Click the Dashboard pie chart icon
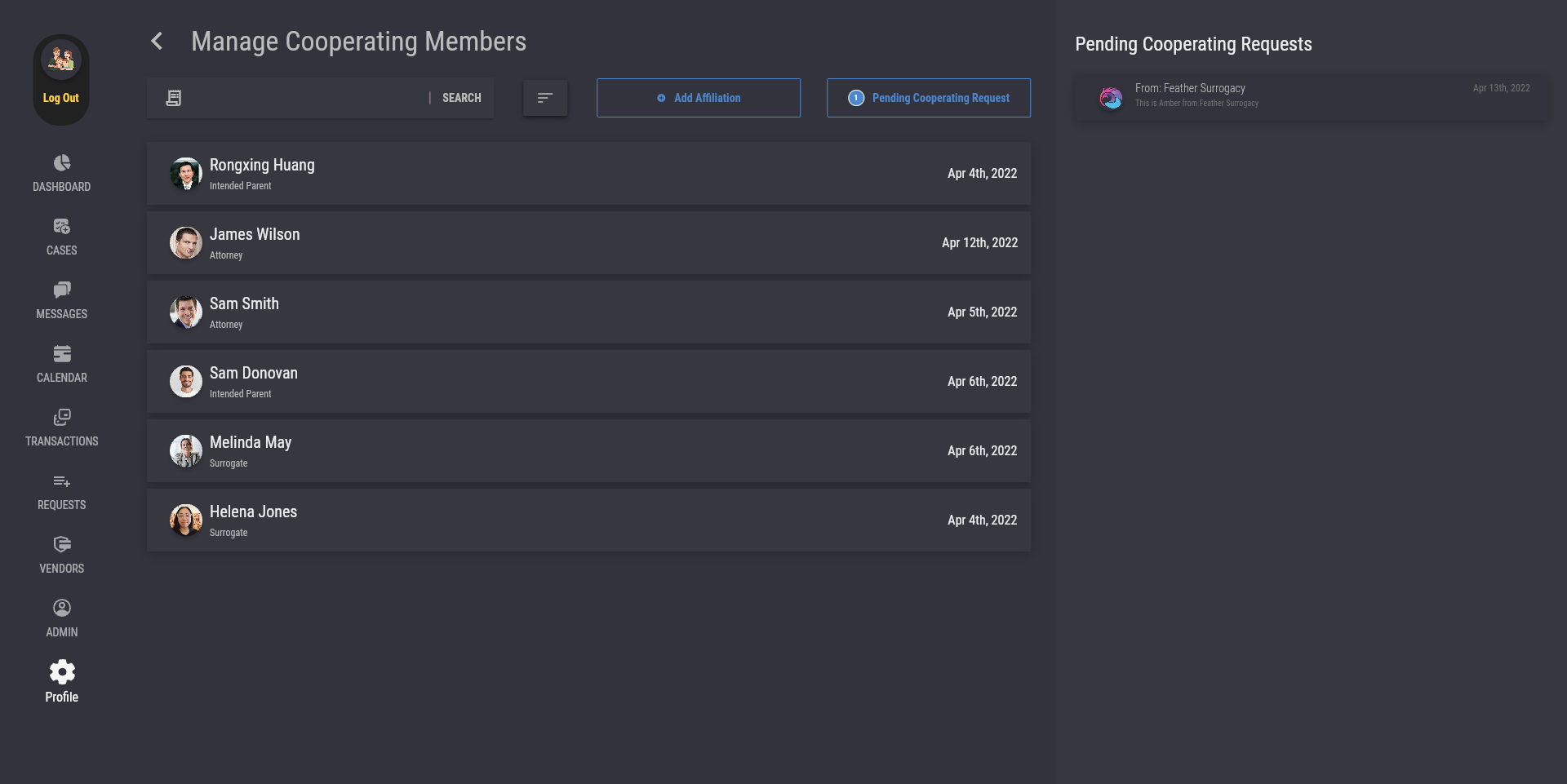Viewport: 1567px width, 784px height. (x=62, y=163)
